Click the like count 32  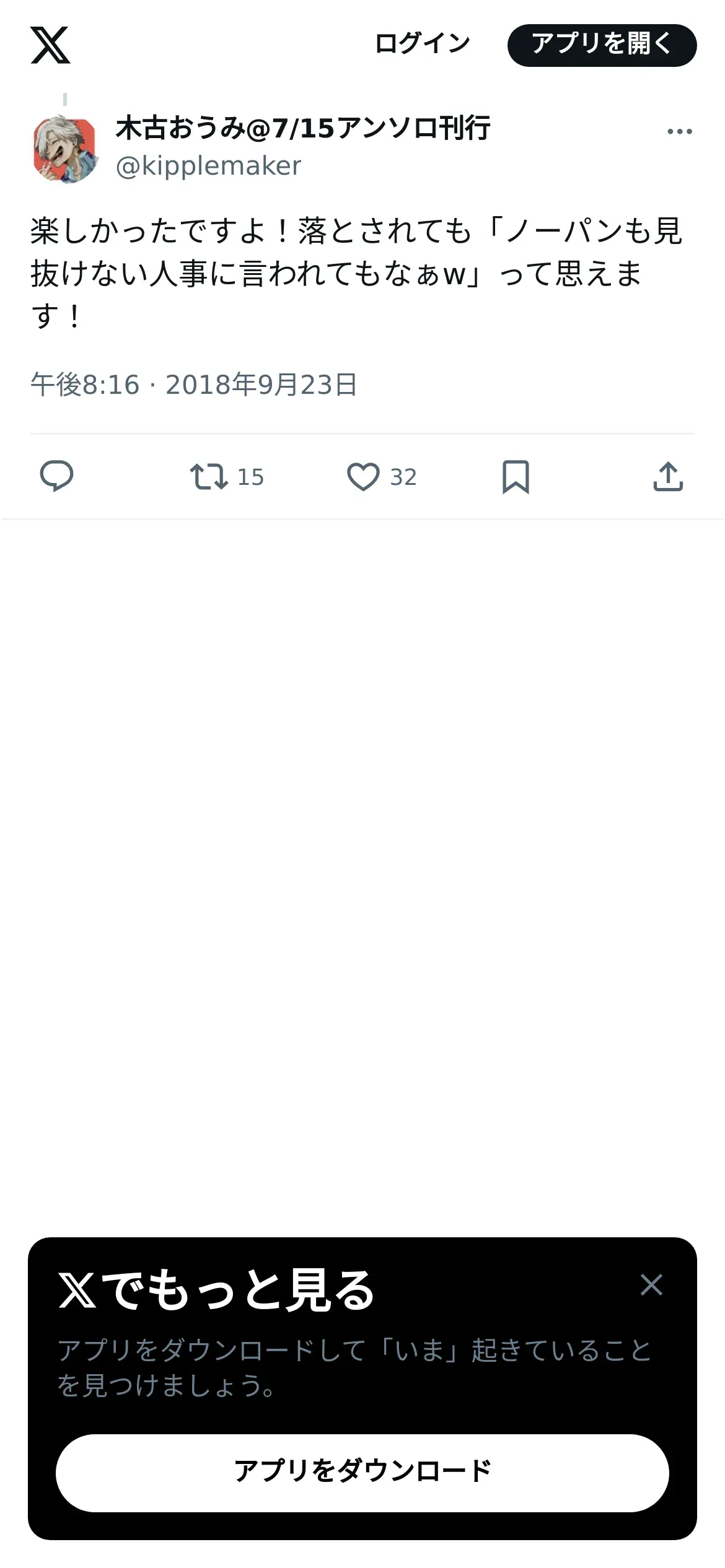403,477
